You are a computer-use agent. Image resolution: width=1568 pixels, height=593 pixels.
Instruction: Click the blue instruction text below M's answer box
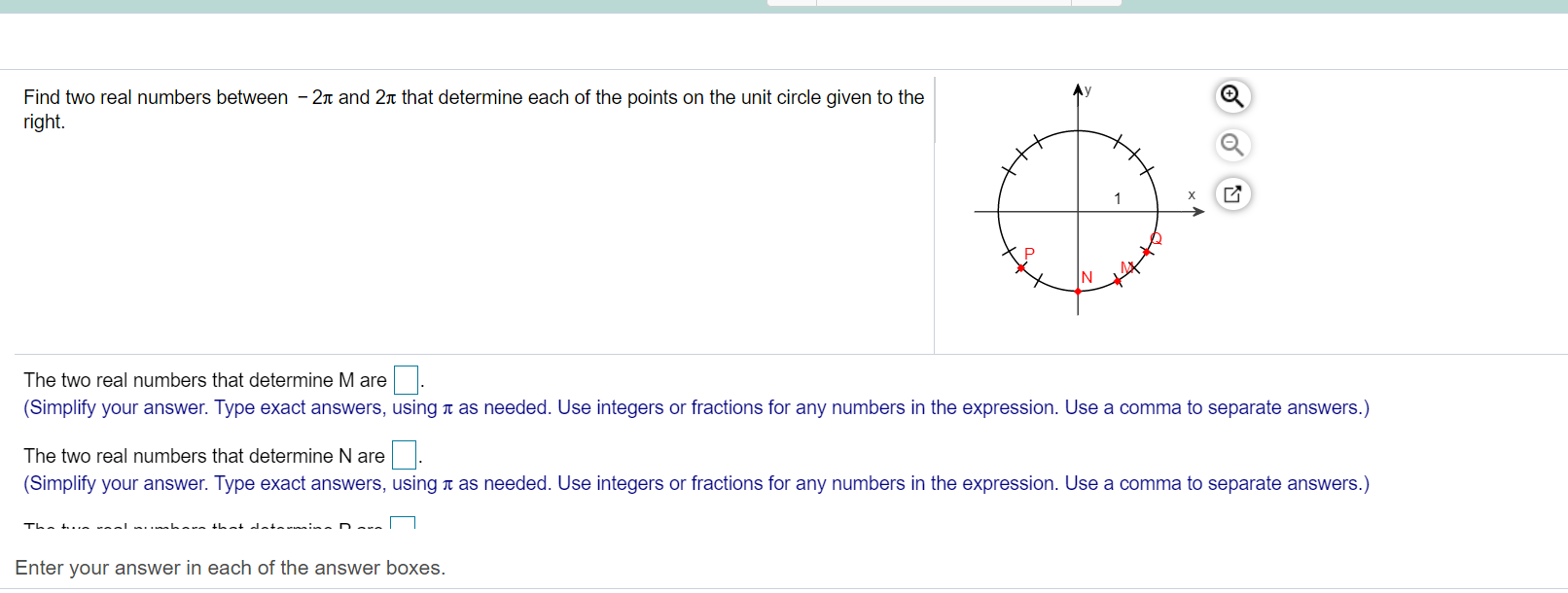pos(696,407)
